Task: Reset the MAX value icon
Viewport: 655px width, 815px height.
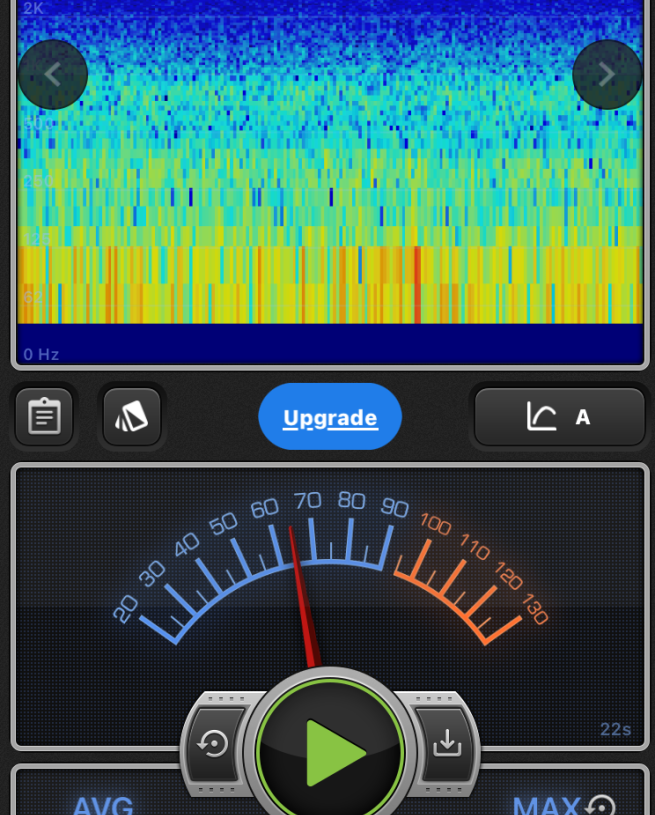Action: click(x=601, y=805)
